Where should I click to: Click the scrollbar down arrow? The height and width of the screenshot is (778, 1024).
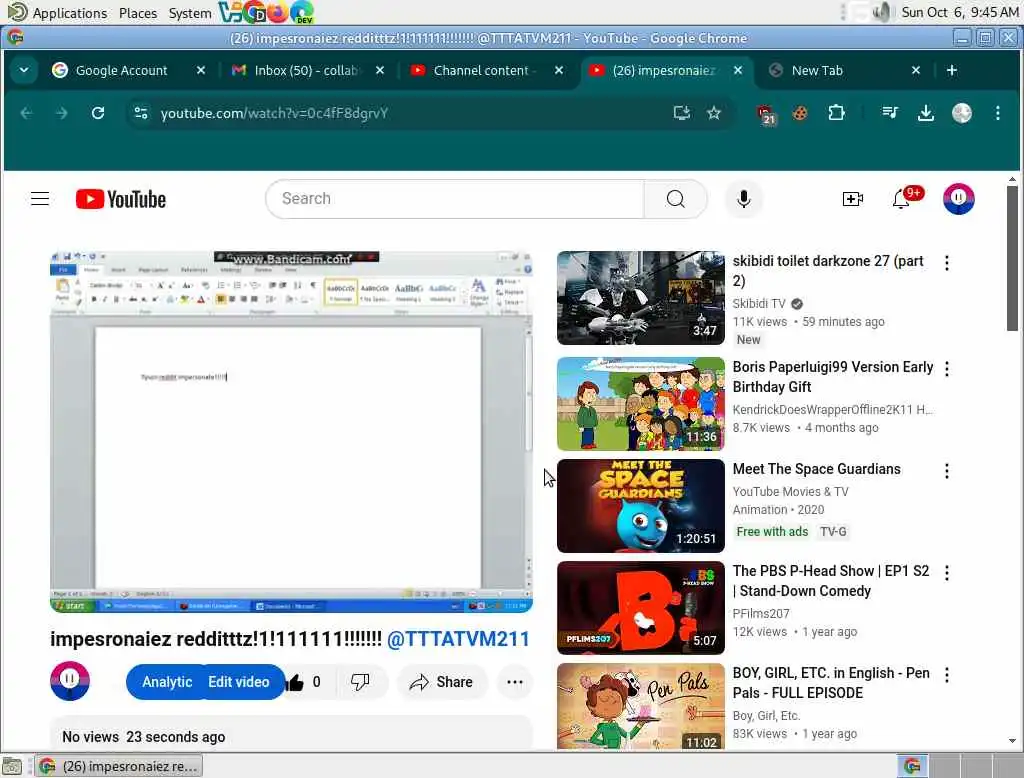1012,741
